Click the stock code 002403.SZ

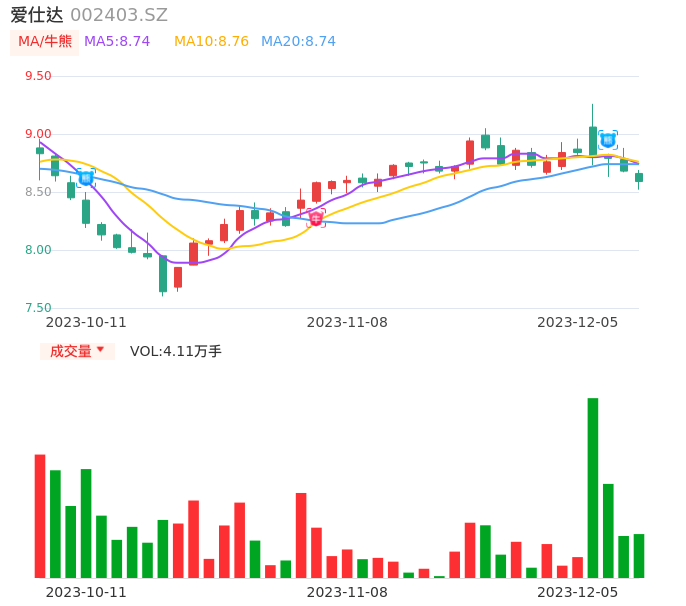[119, 15]
